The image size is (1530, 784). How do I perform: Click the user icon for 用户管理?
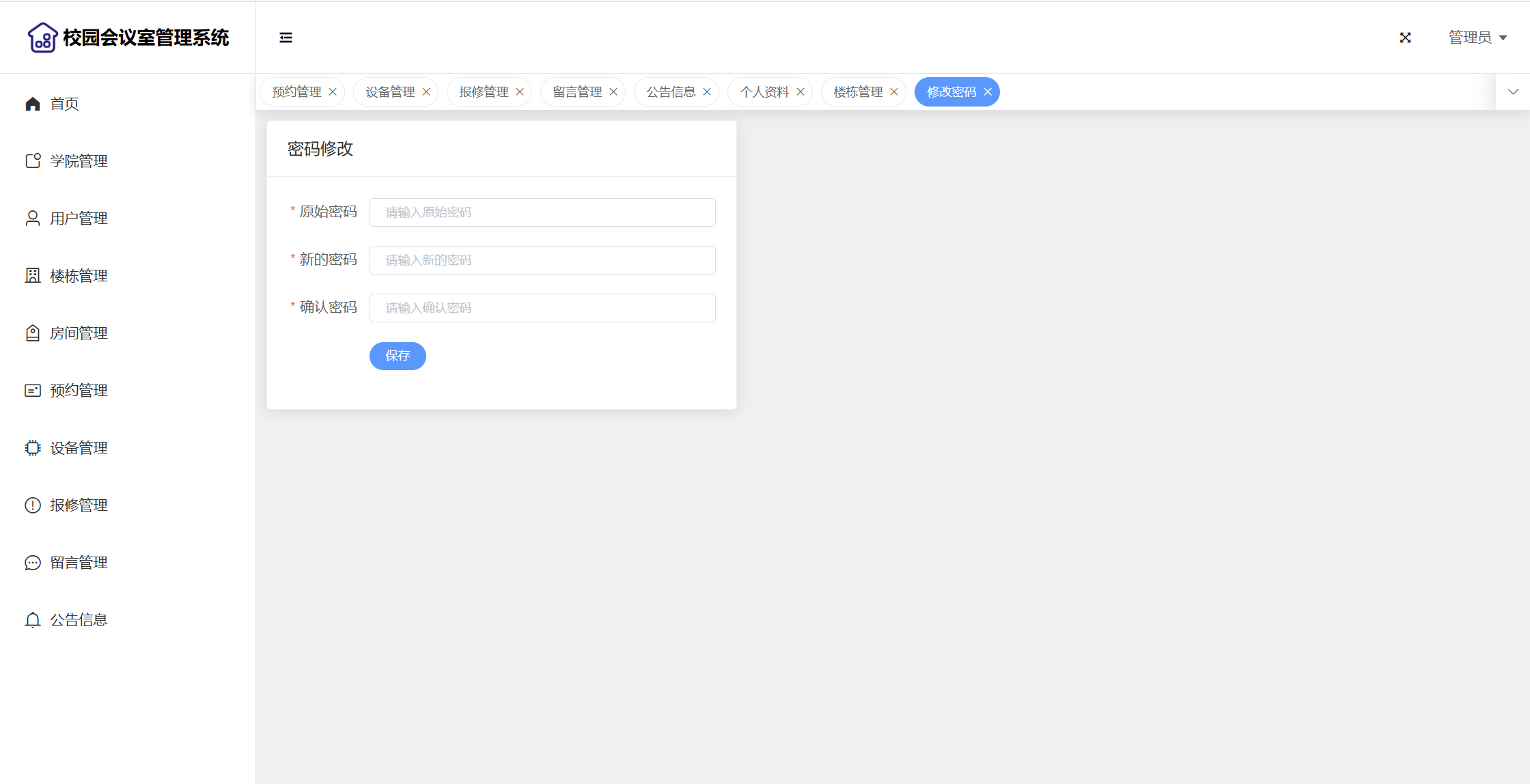[33, 219]
